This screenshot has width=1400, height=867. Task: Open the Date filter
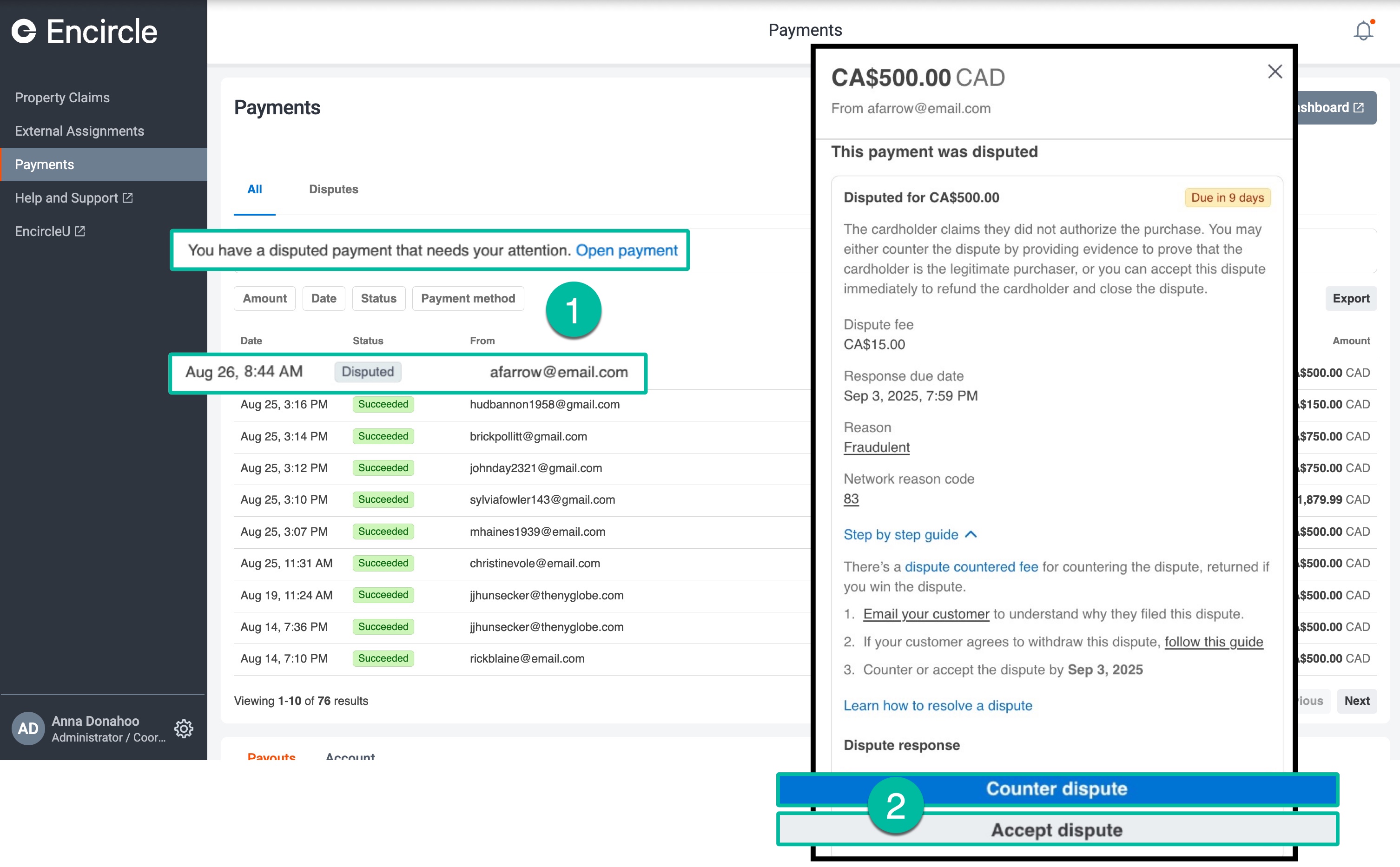pos(324,298)
